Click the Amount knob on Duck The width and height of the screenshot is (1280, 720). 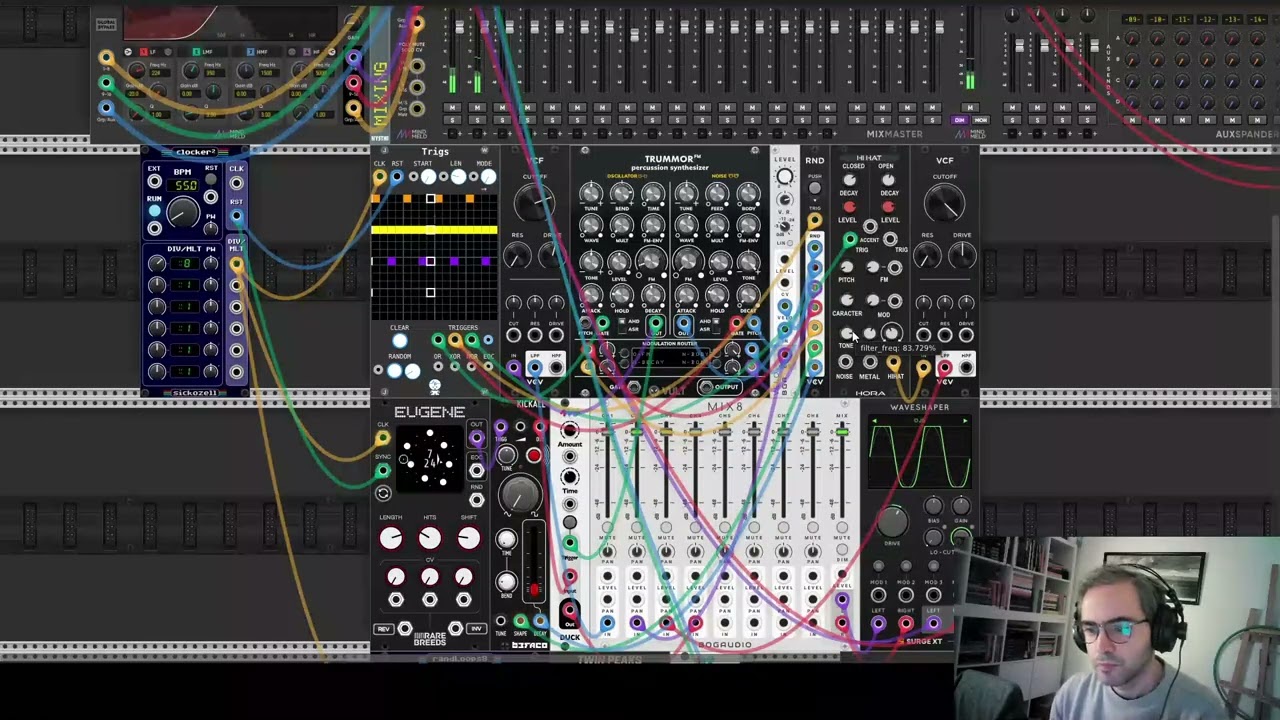click(569, 430)
